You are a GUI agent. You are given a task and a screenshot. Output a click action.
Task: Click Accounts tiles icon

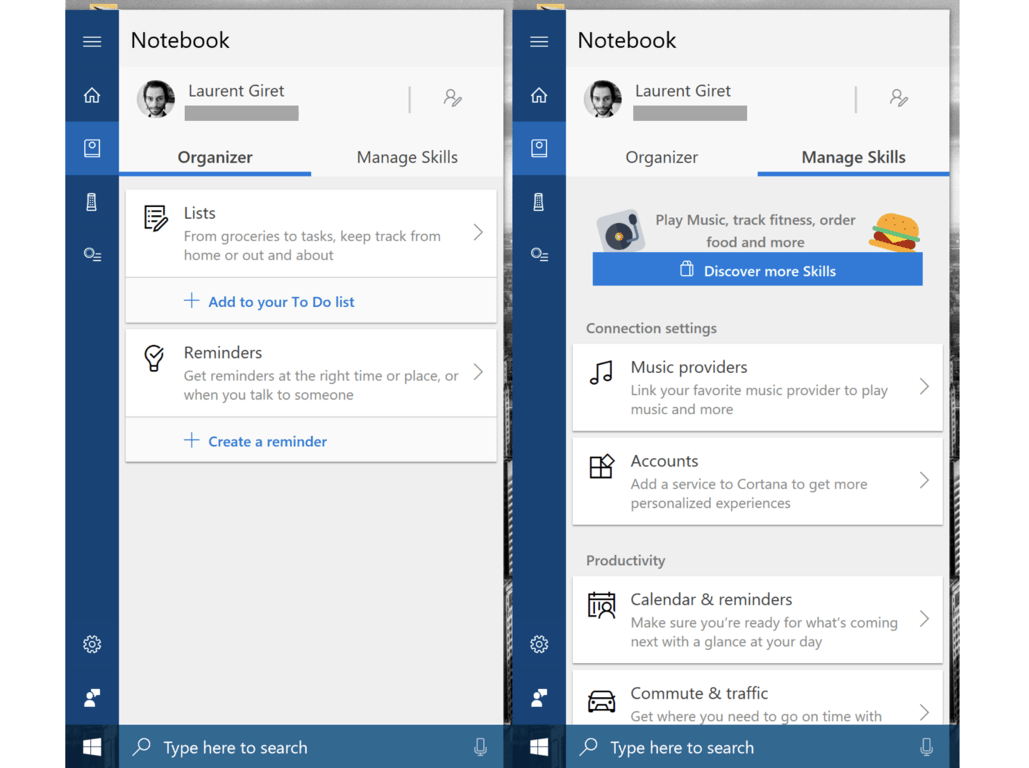point(601,467)
